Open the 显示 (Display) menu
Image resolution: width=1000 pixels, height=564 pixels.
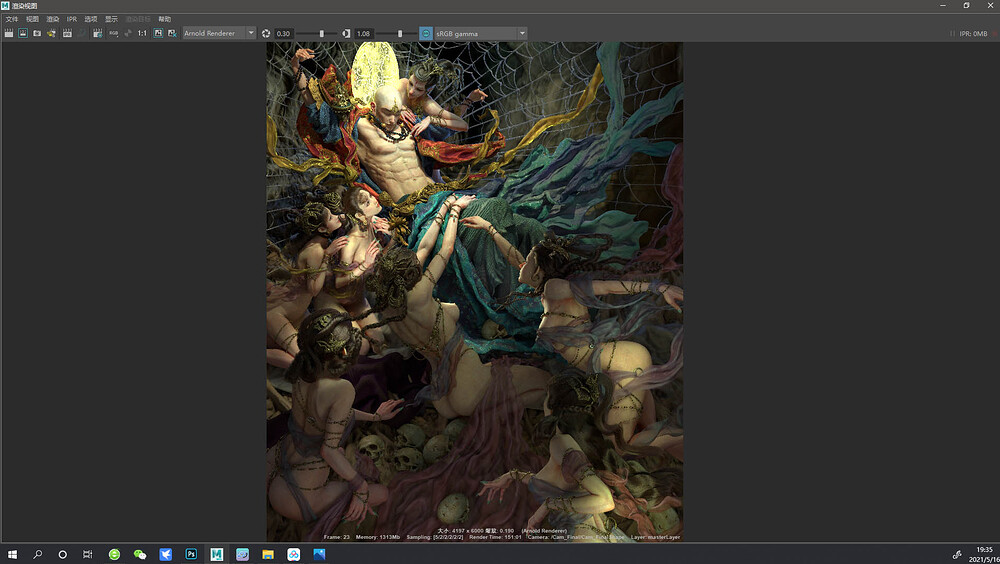pos(112,19)
